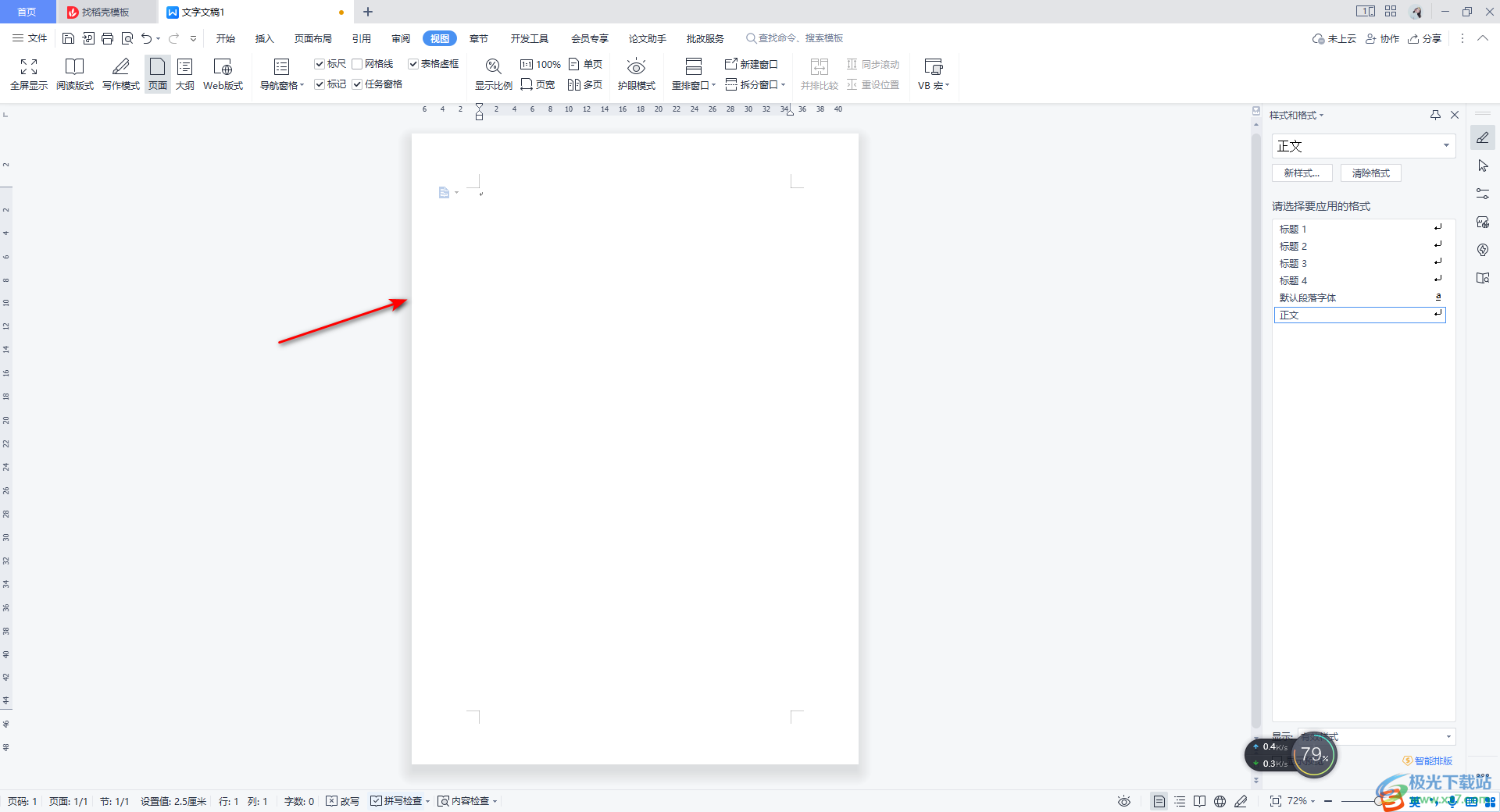Choose 页面 page view
Image resolution: width=1500 pixels, height=812 pixels.
(x=158, y=75)
